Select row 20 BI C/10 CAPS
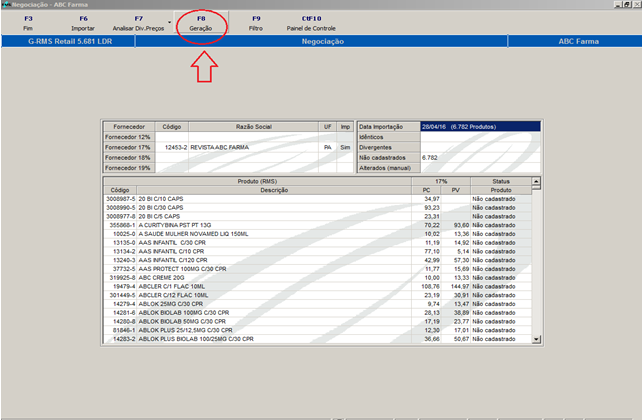 317,199
